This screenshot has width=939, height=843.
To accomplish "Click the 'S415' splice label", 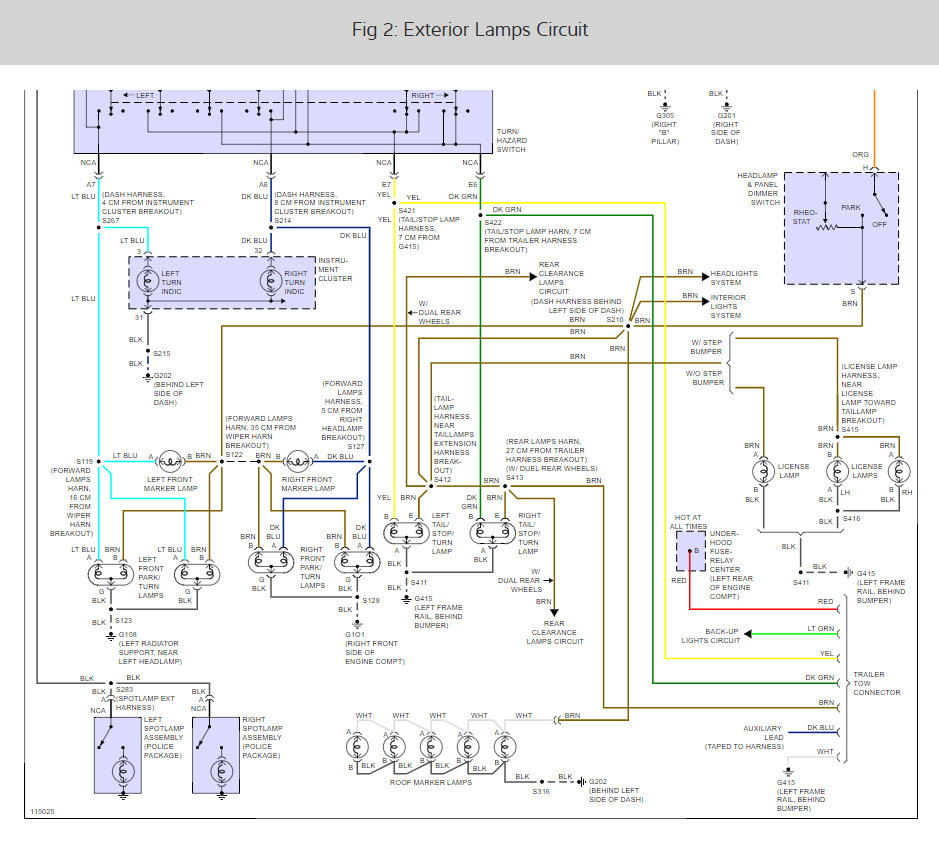I will (850, 430).
